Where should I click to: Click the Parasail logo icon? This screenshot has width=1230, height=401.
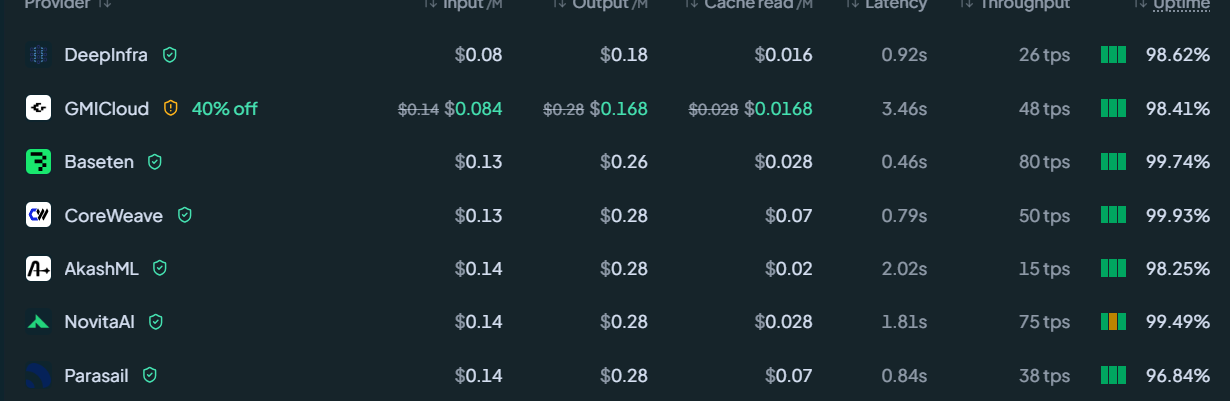[38, 375]
